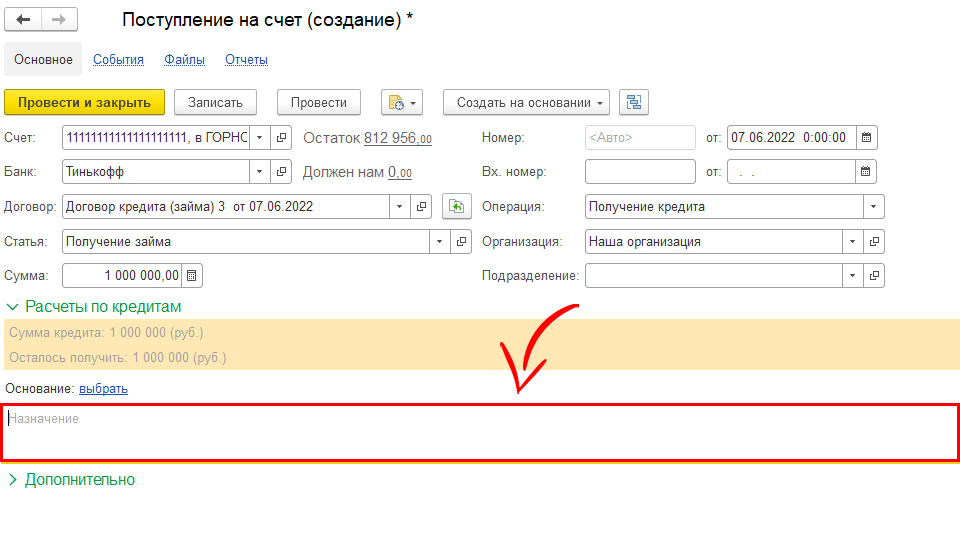Screen dimensions: 960x540
Task: Expand the Операция dropdown list
Action: (x=874, y=207)
